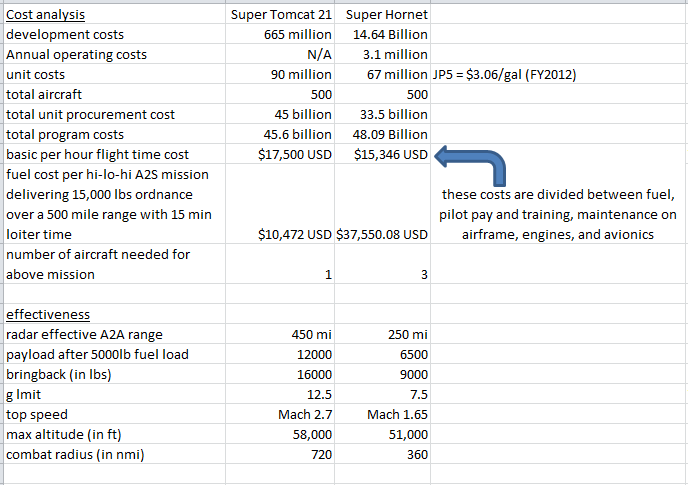Select aircraft needed value 1 for Tomcat

[280, 263]
